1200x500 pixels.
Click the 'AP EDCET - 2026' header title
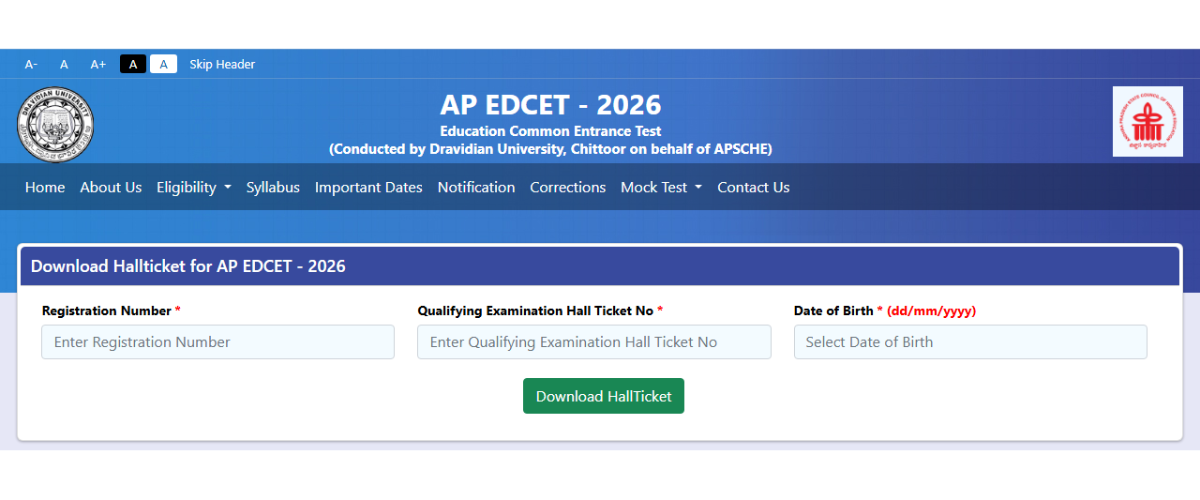point(550,105)
